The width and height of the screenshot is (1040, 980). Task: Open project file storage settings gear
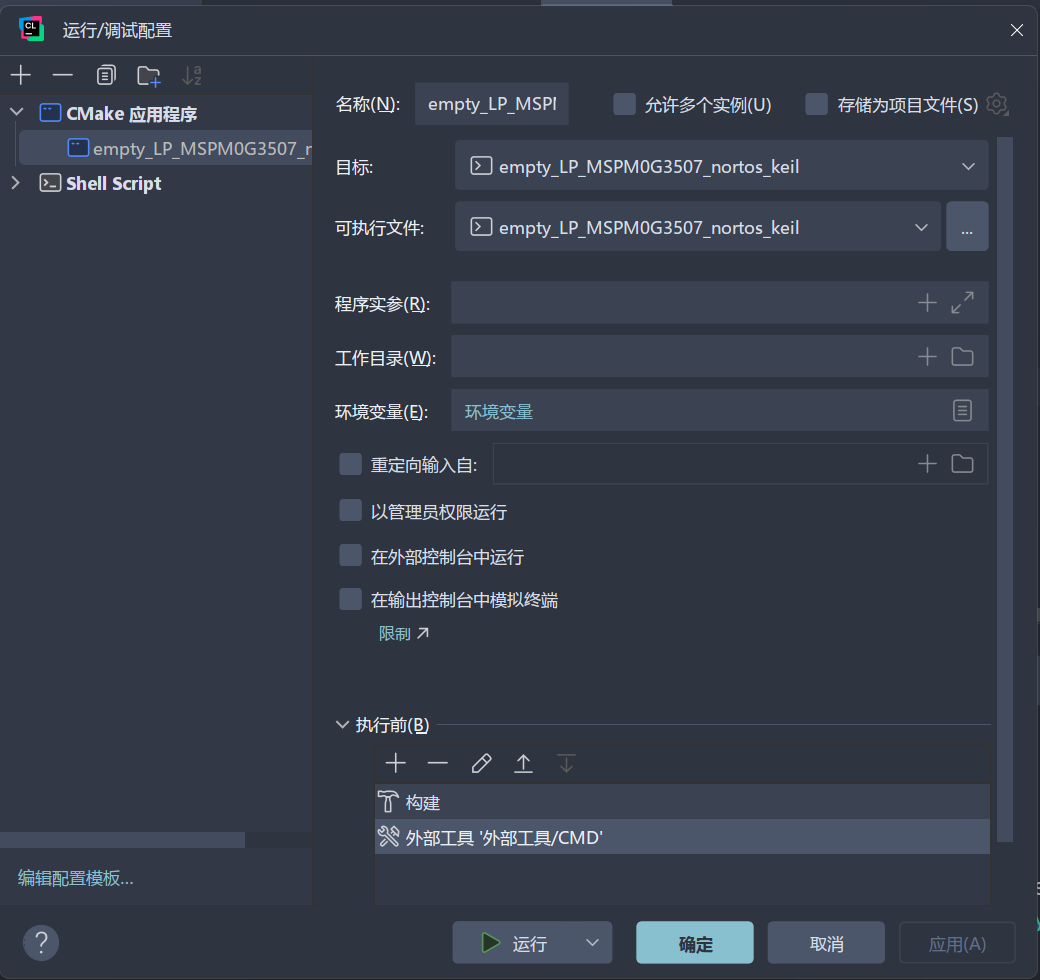tap(997, 104)
